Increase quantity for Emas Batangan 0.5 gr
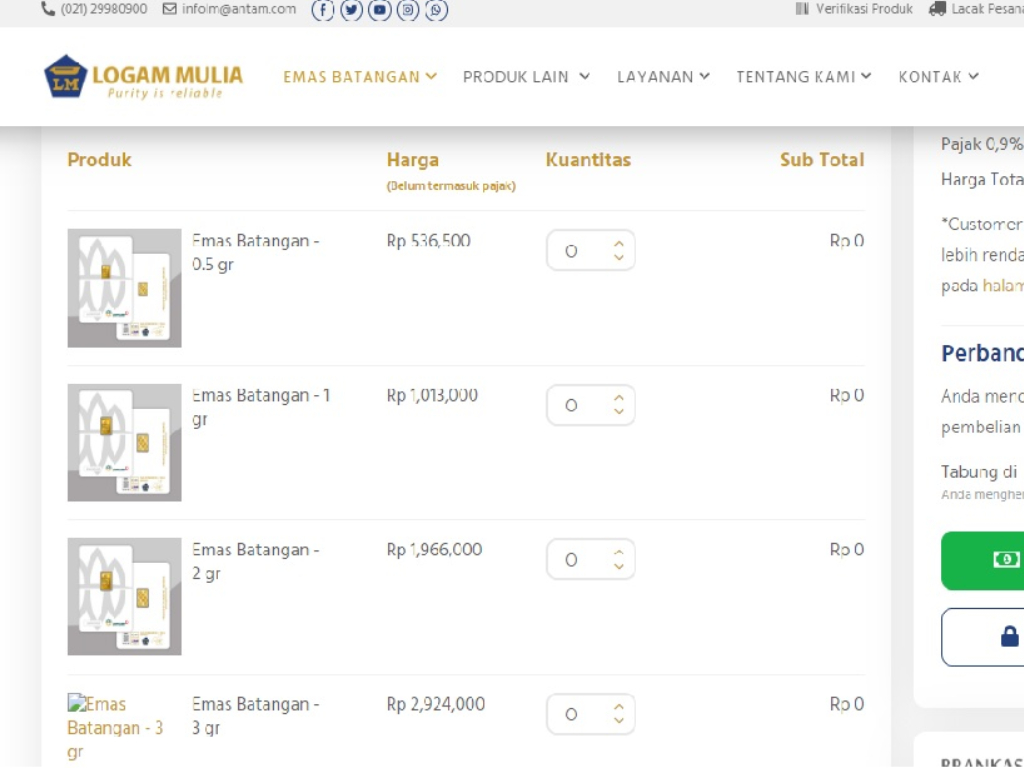Viewport: 1024px width, 768px height. click(618, 244)
